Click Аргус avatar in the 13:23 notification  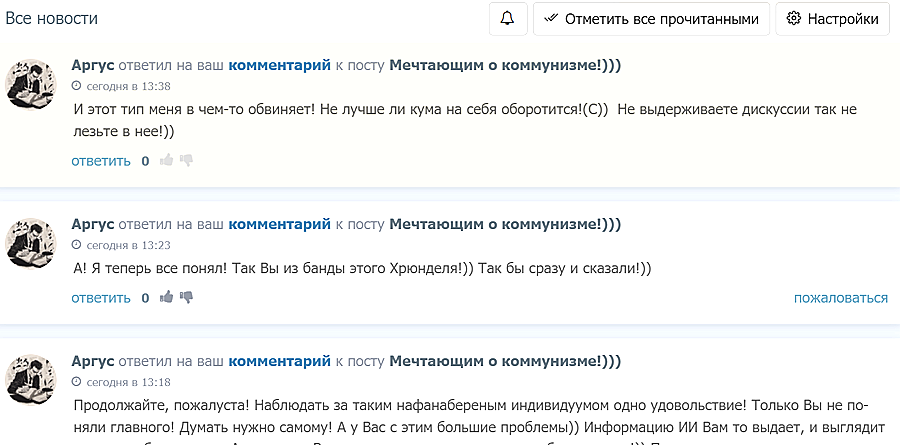pos(31,243)
